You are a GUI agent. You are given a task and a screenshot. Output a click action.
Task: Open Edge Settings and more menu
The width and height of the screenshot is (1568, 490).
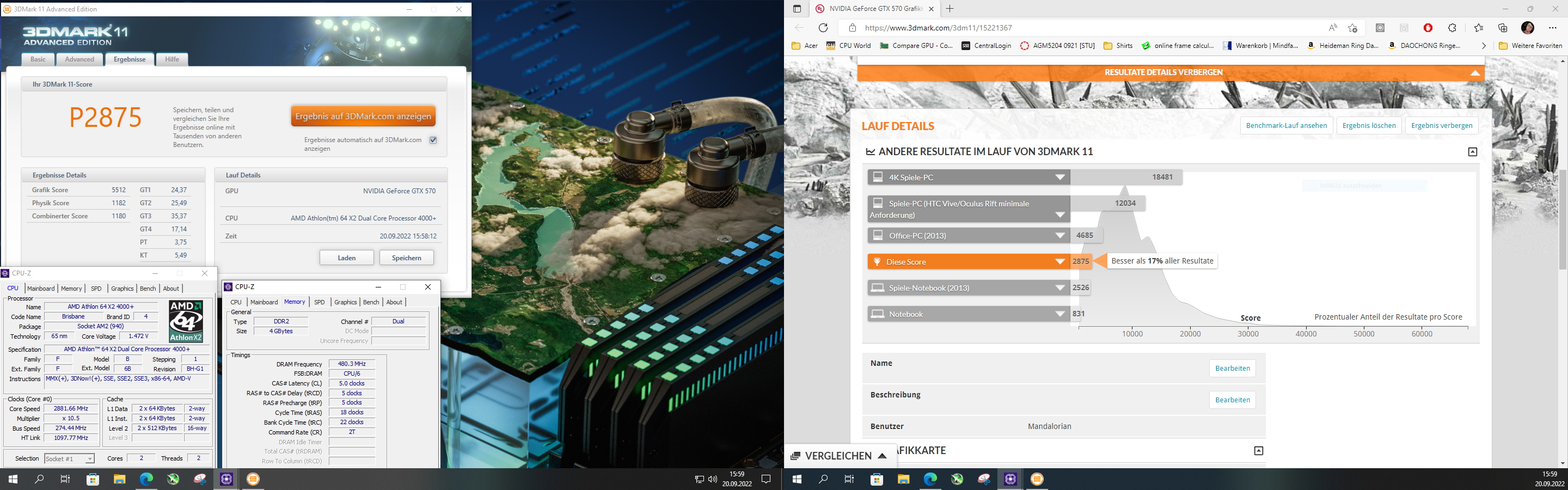(1553, 28)
